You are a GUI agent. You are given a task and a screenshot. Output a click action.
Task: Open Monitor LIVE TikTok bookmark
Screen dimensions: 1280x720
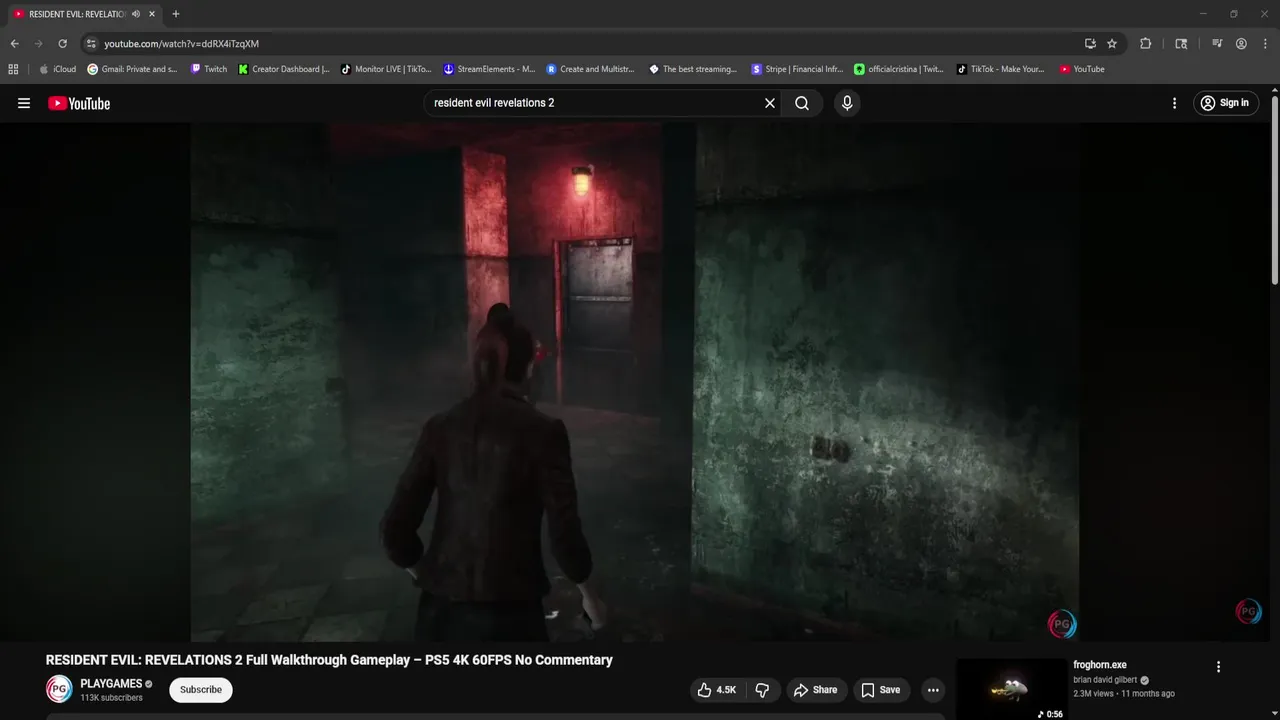386,69
